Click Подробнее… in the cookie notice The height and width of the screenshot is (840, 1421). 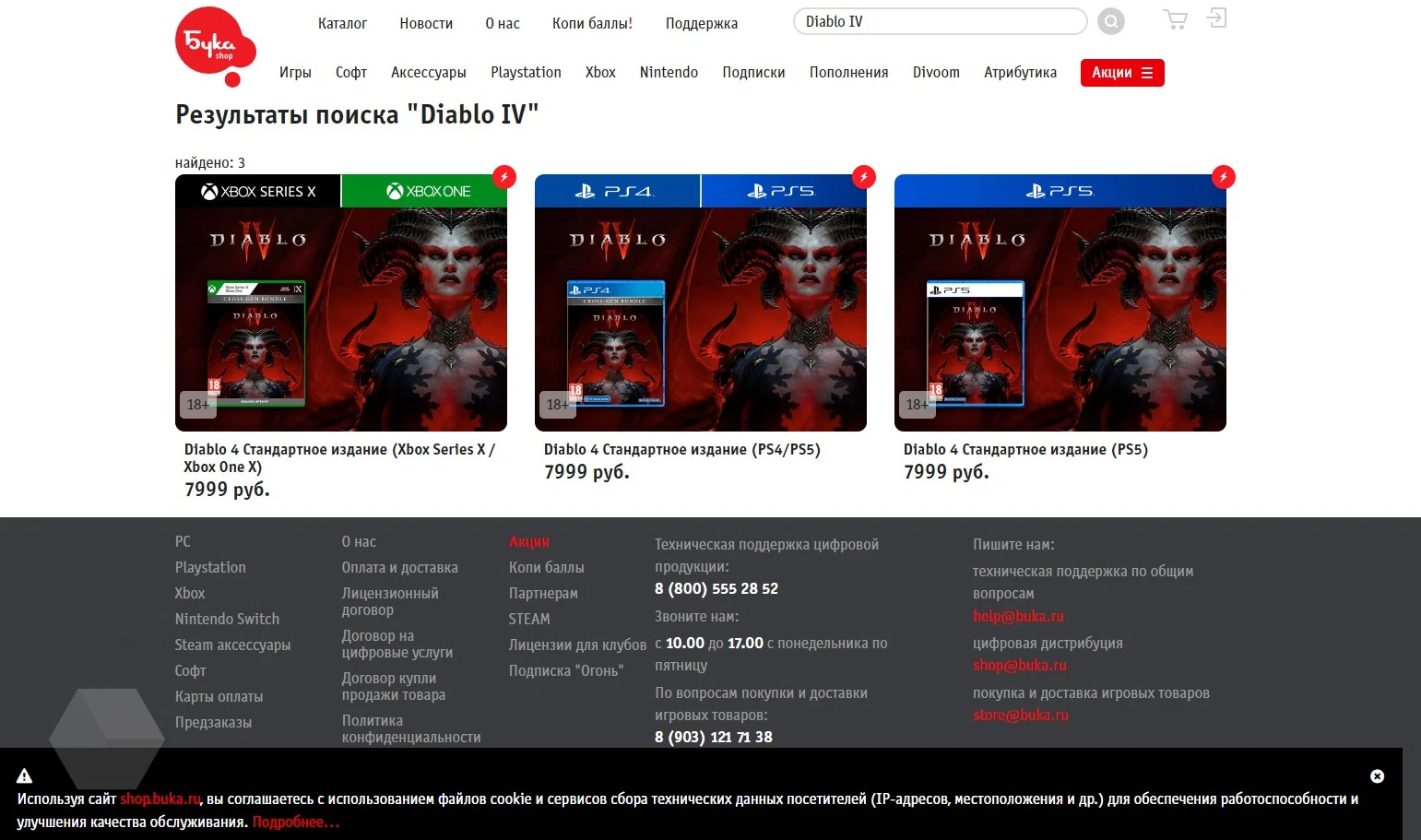[x=296, y=822]
